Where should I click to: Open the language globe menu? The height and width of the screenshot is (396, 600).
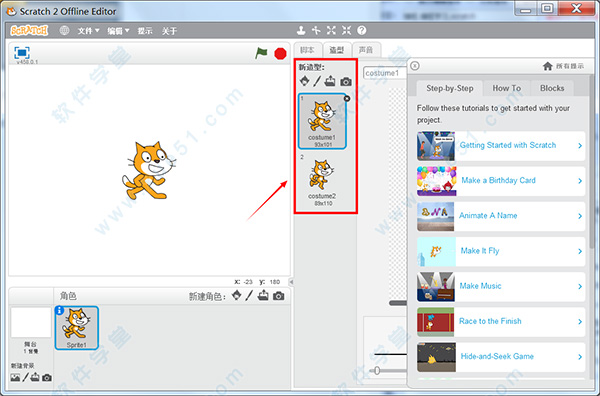point(64,30)
